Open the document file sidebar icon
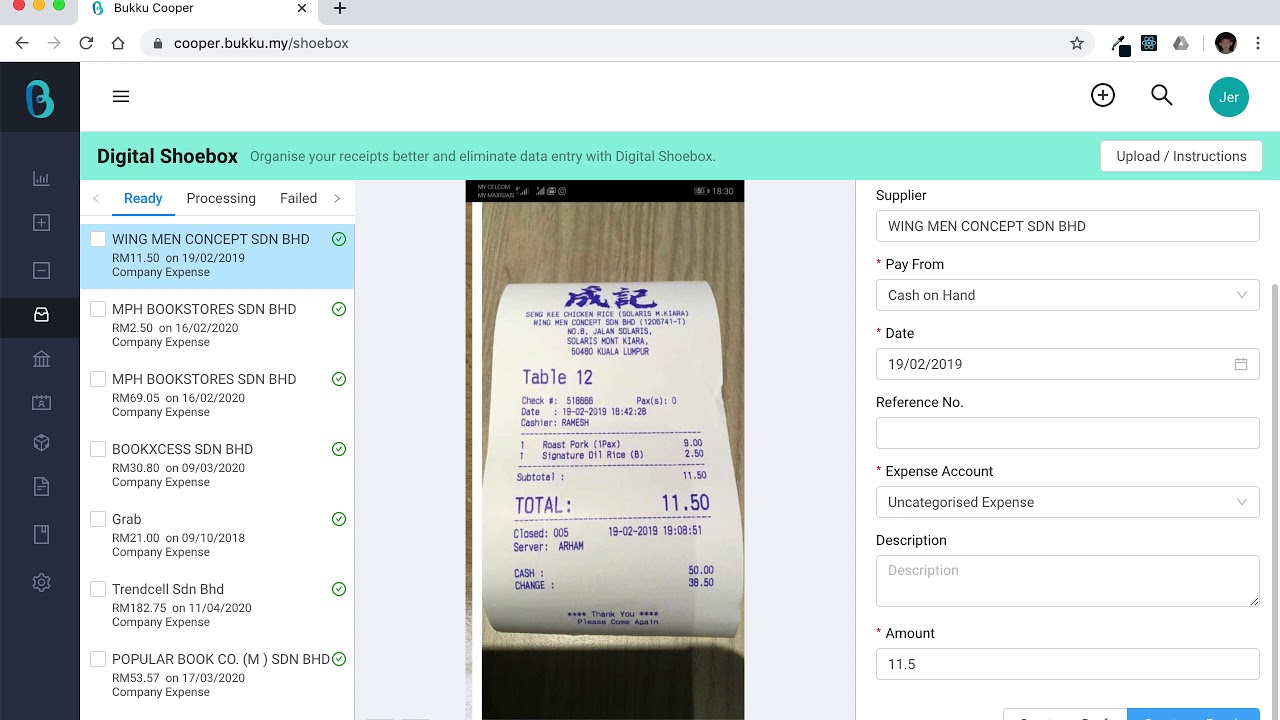This screenshot has width=1280, height=720. coord(41,486)
